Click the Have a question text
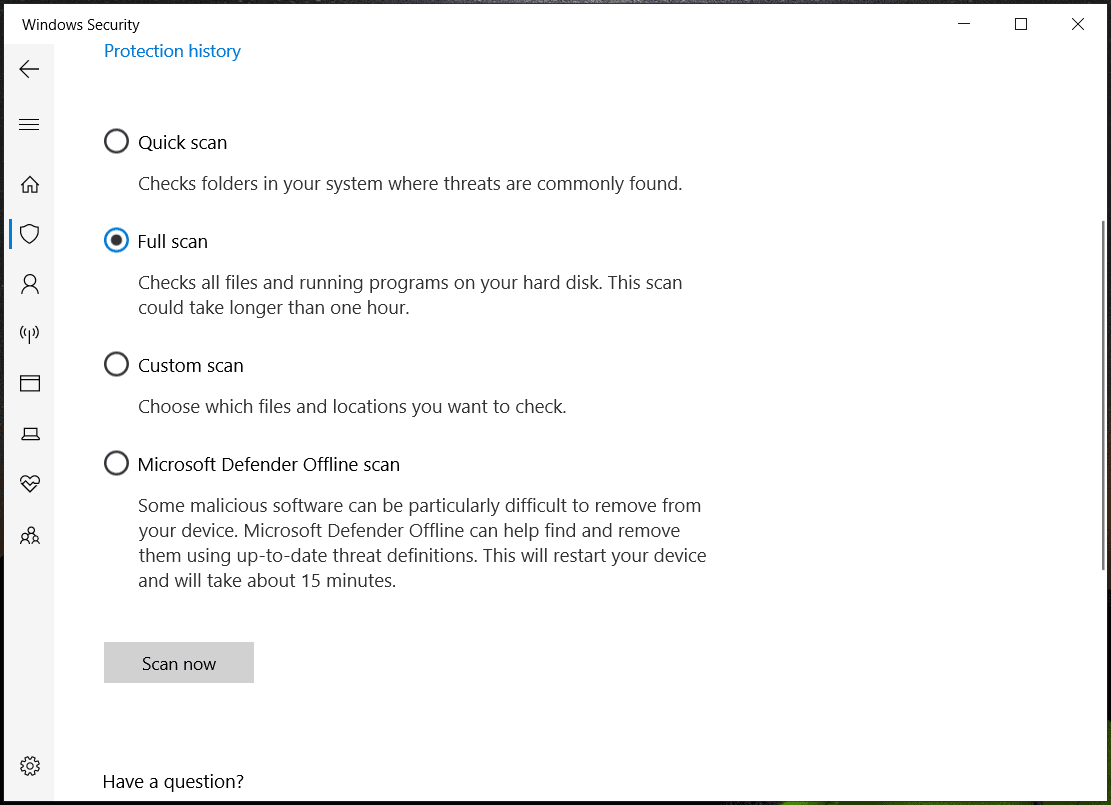 pyautogui.click(x=173, y=781)
